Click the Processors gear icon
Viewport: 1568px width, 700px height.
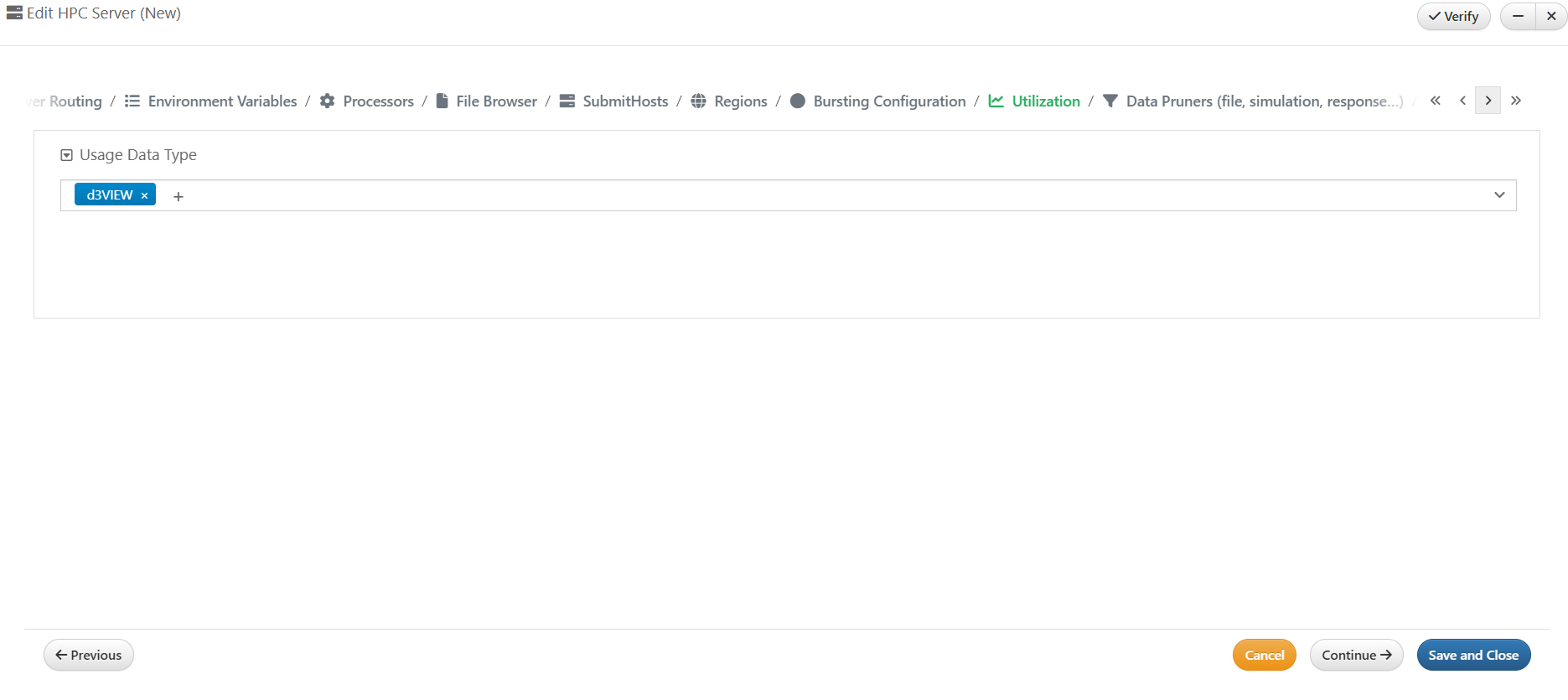328,101
